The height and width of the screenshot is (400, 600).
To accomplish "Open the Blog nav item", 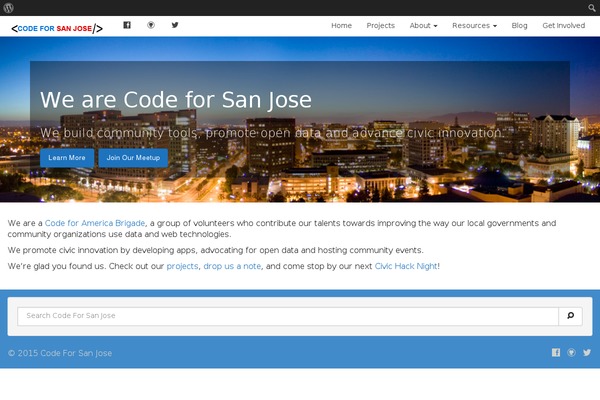I will point(519,26).
